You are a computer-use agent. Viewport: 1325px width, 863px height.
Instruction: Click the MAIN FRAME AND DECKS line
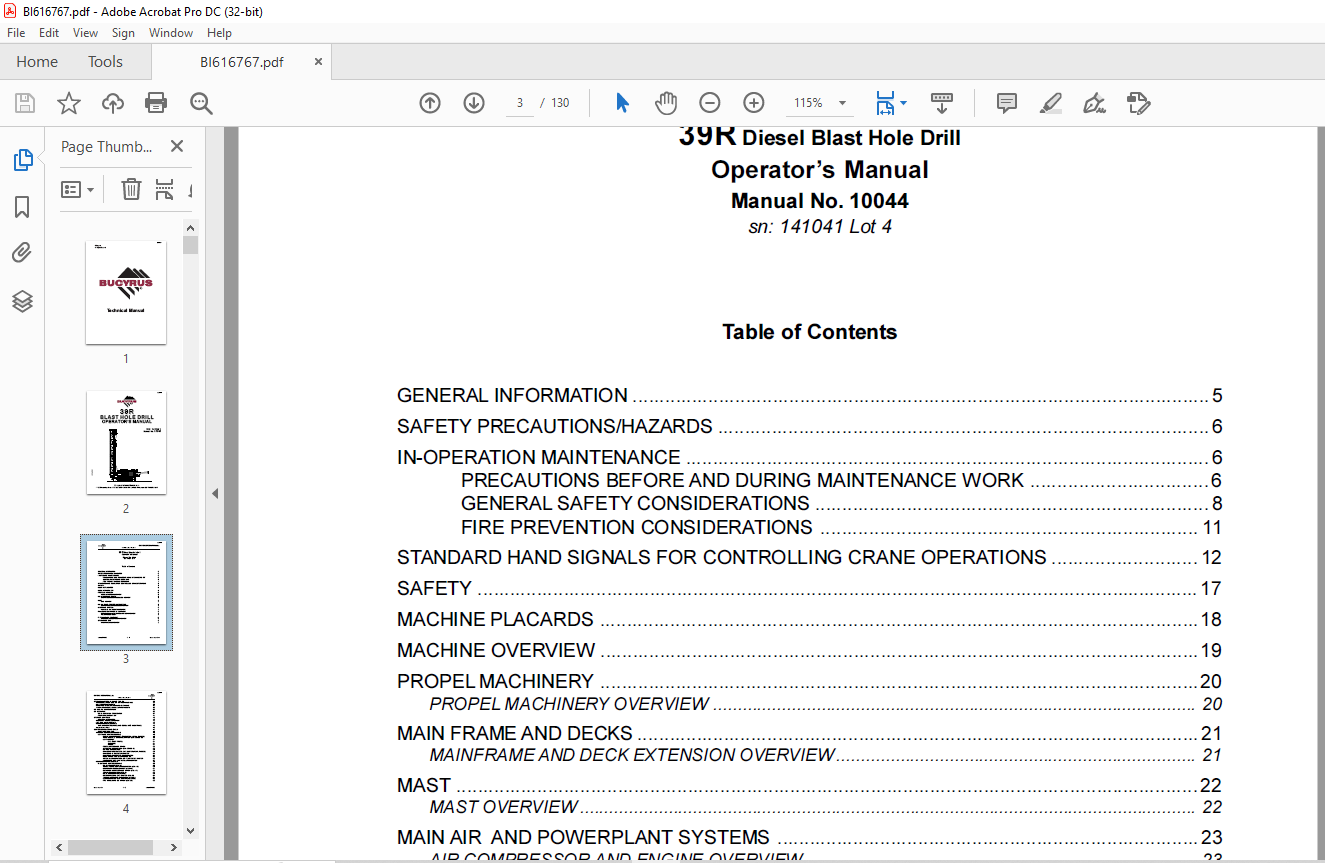click(809, 734)
